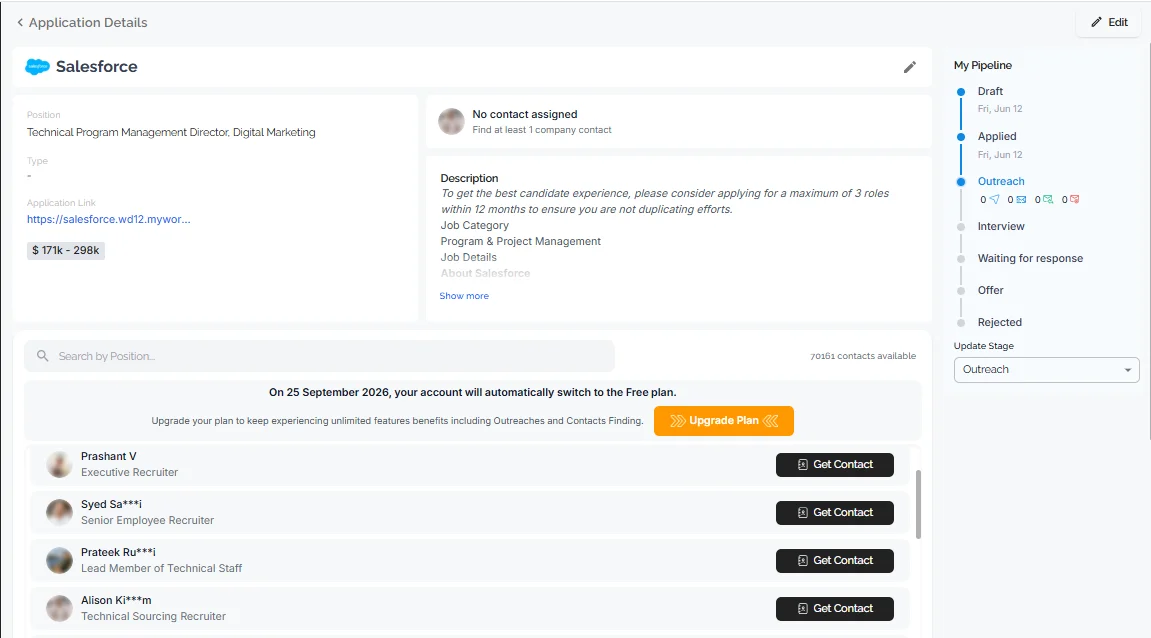Click the pencil icon in the Salesforce header
Image resolution: width=1151 pixels, height=638 pixels.
[x=909, y=68]
